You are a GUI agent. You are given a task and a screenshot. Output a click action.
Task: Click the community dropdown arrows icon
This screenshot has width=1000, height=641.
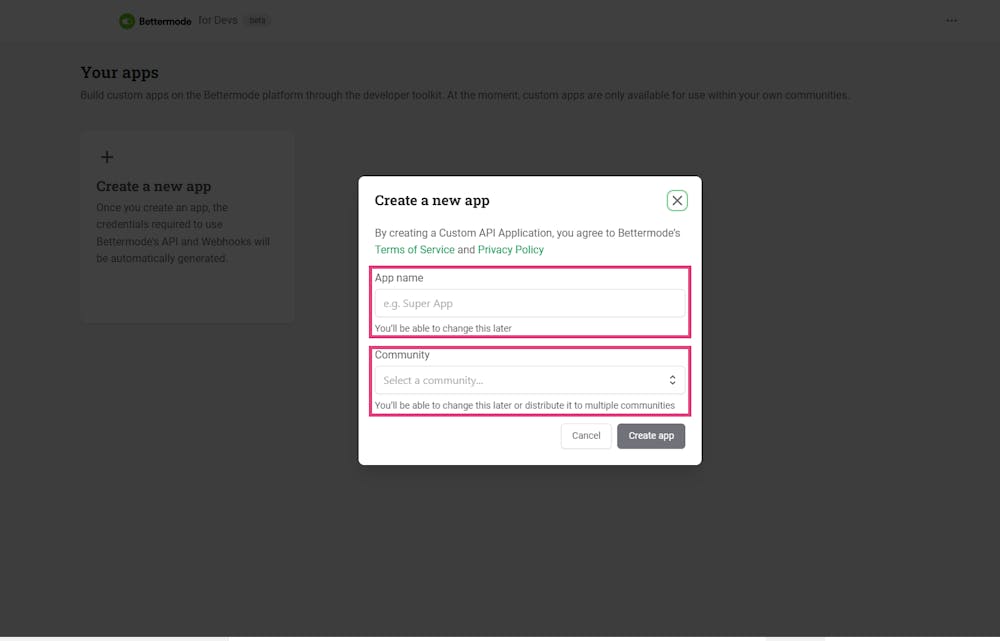(x=672, y=380)
